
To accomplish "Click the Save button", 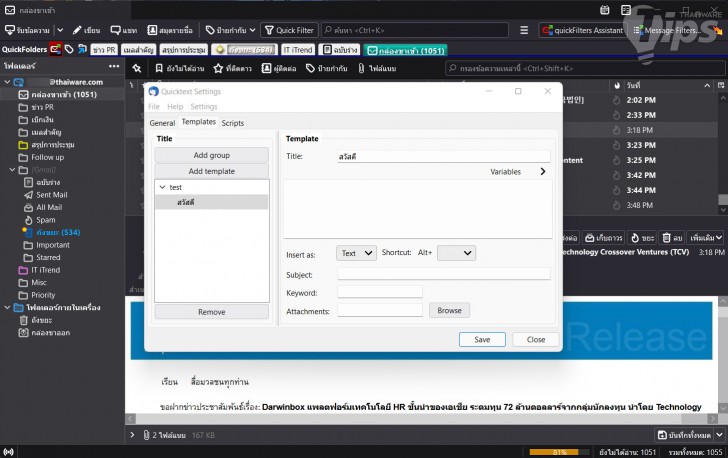I will coord(482,340).
